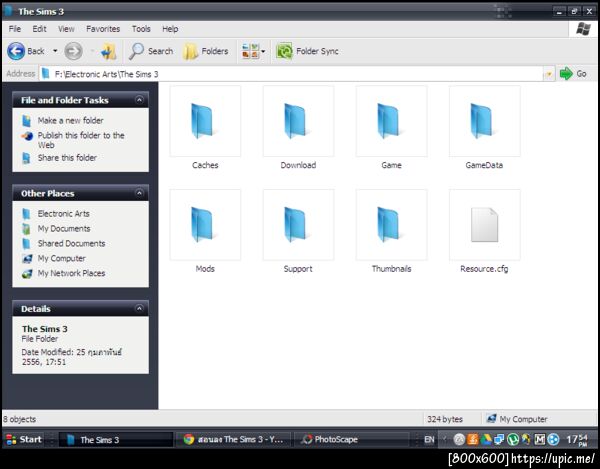
Task: Click the Share this folder icon
Action: (26, 158)
